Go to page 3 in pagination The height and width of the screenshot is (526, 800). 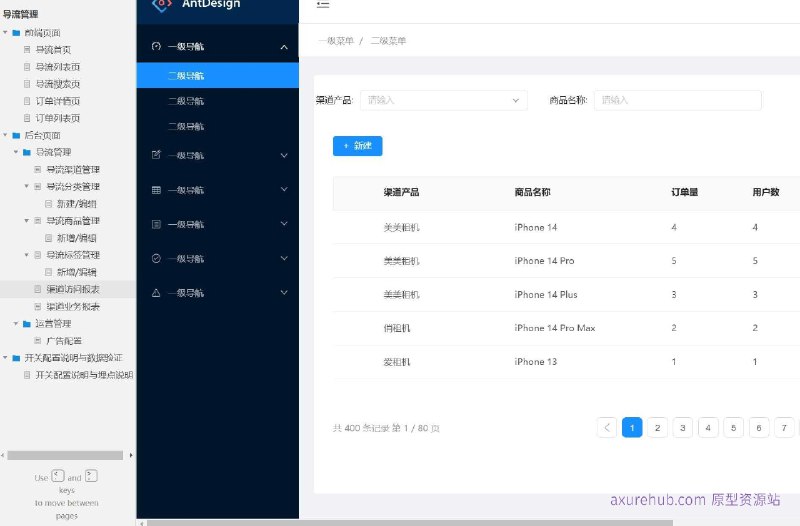click(683, 428)
